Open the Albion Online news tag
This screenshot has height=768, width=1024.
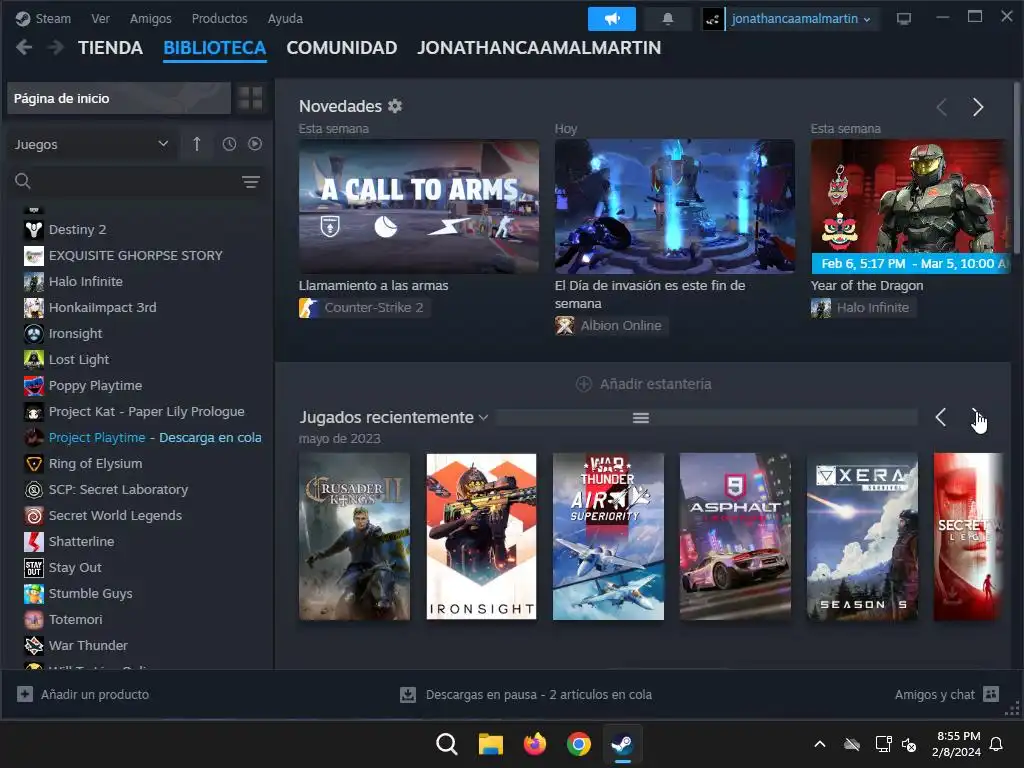(610, 326)
